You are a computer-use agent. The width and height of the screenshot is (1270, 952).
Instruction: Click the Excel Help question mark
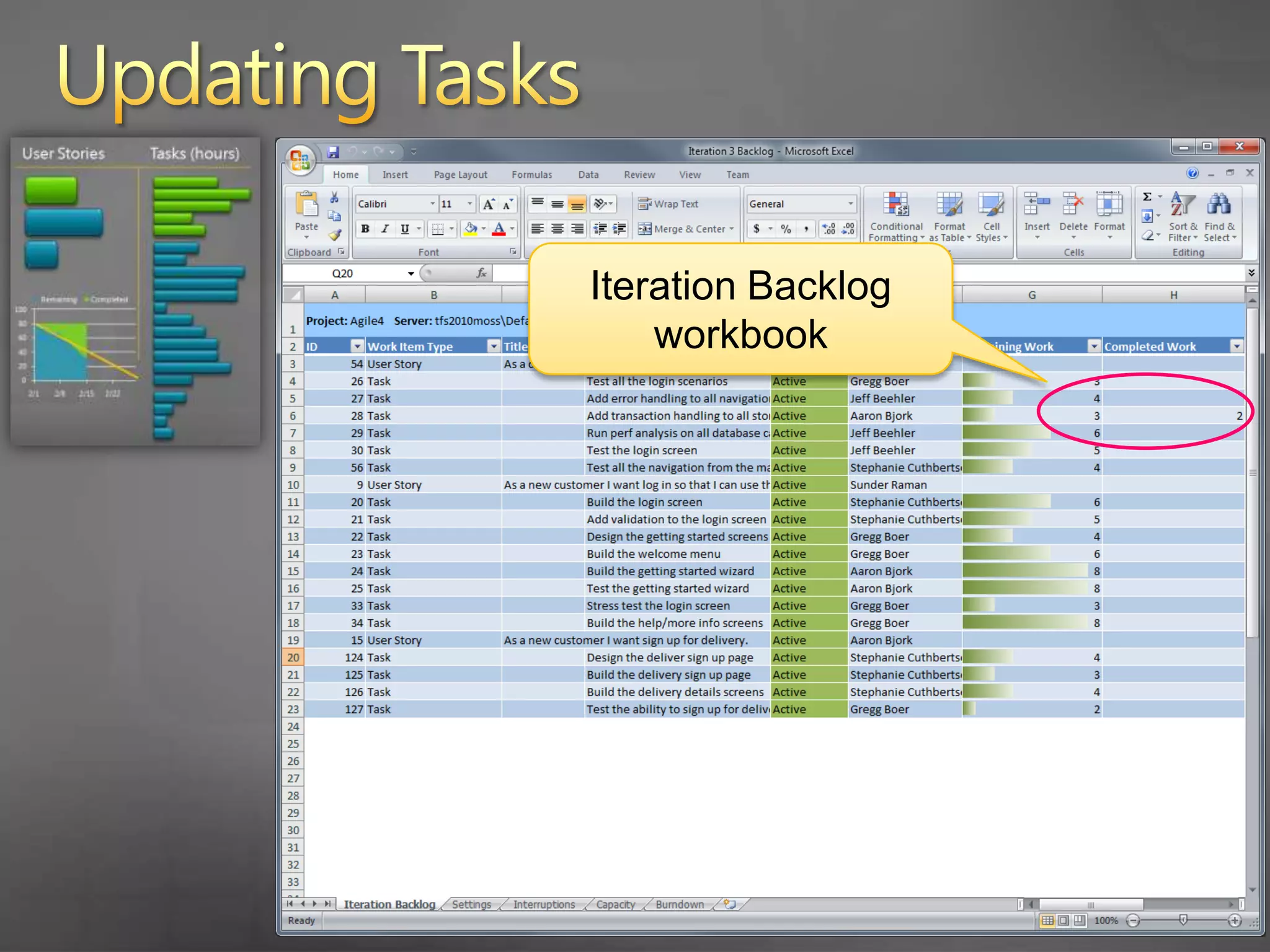pyautogui.click(x=1192, y=174)
